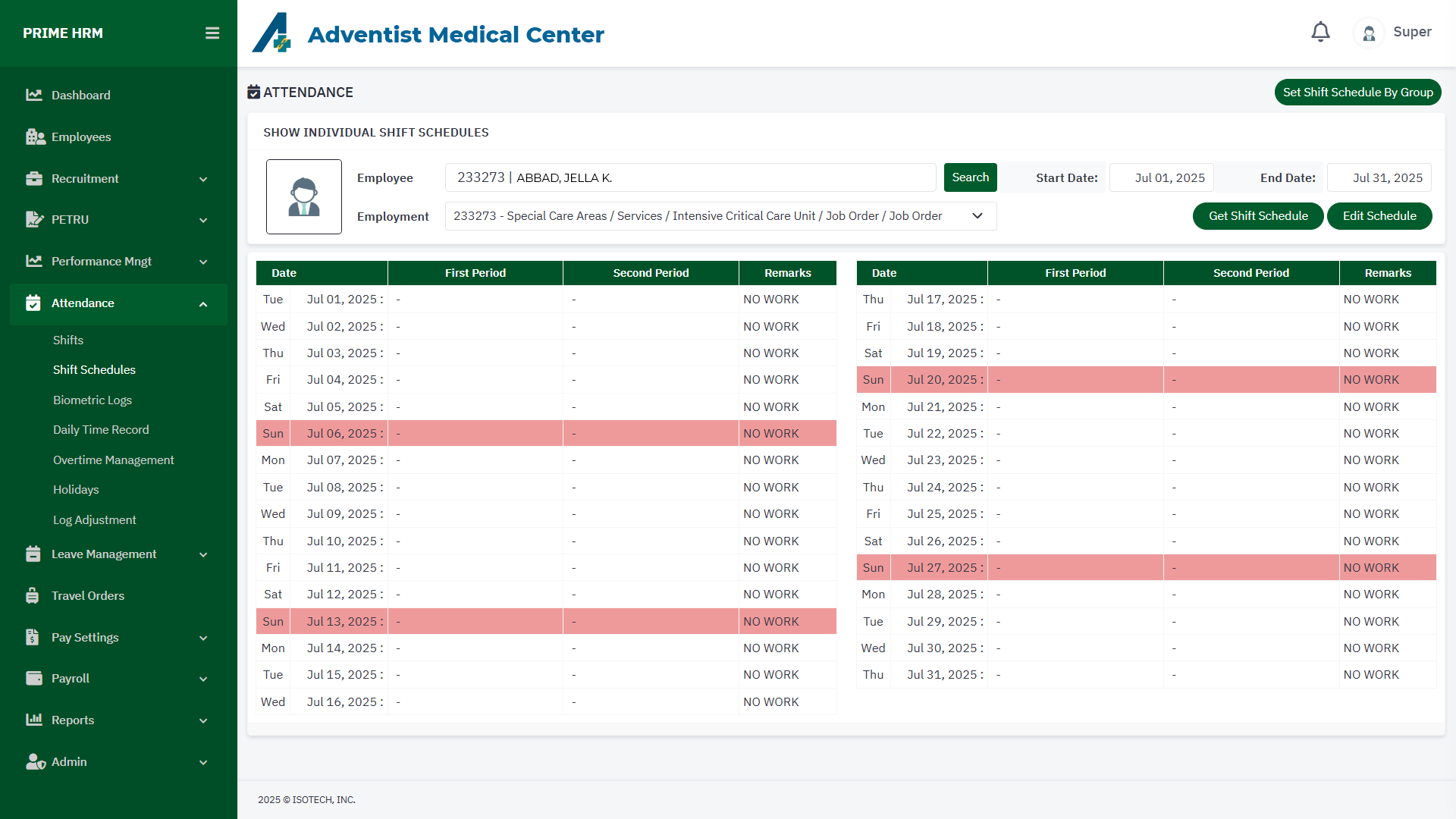
Task: Click the Start Date input field
Action: [1162, 177]
